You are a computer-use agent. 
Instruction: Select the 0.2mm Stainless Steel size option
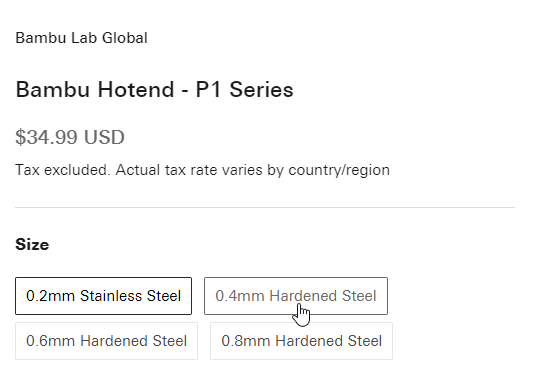click(x=103, y=296)
